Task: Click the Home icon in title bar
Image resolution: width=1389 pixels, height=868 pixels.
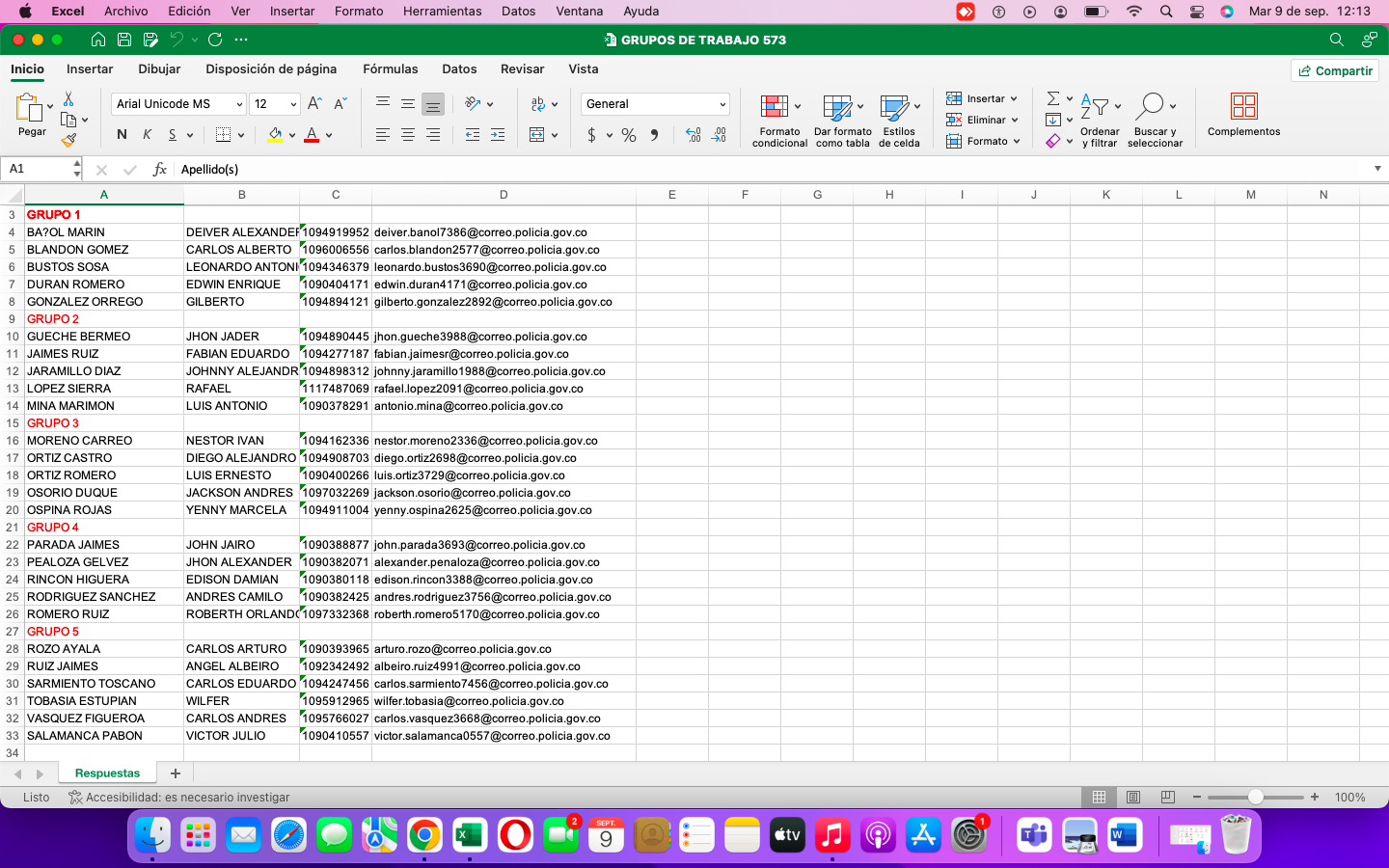Action: (98, 40)
